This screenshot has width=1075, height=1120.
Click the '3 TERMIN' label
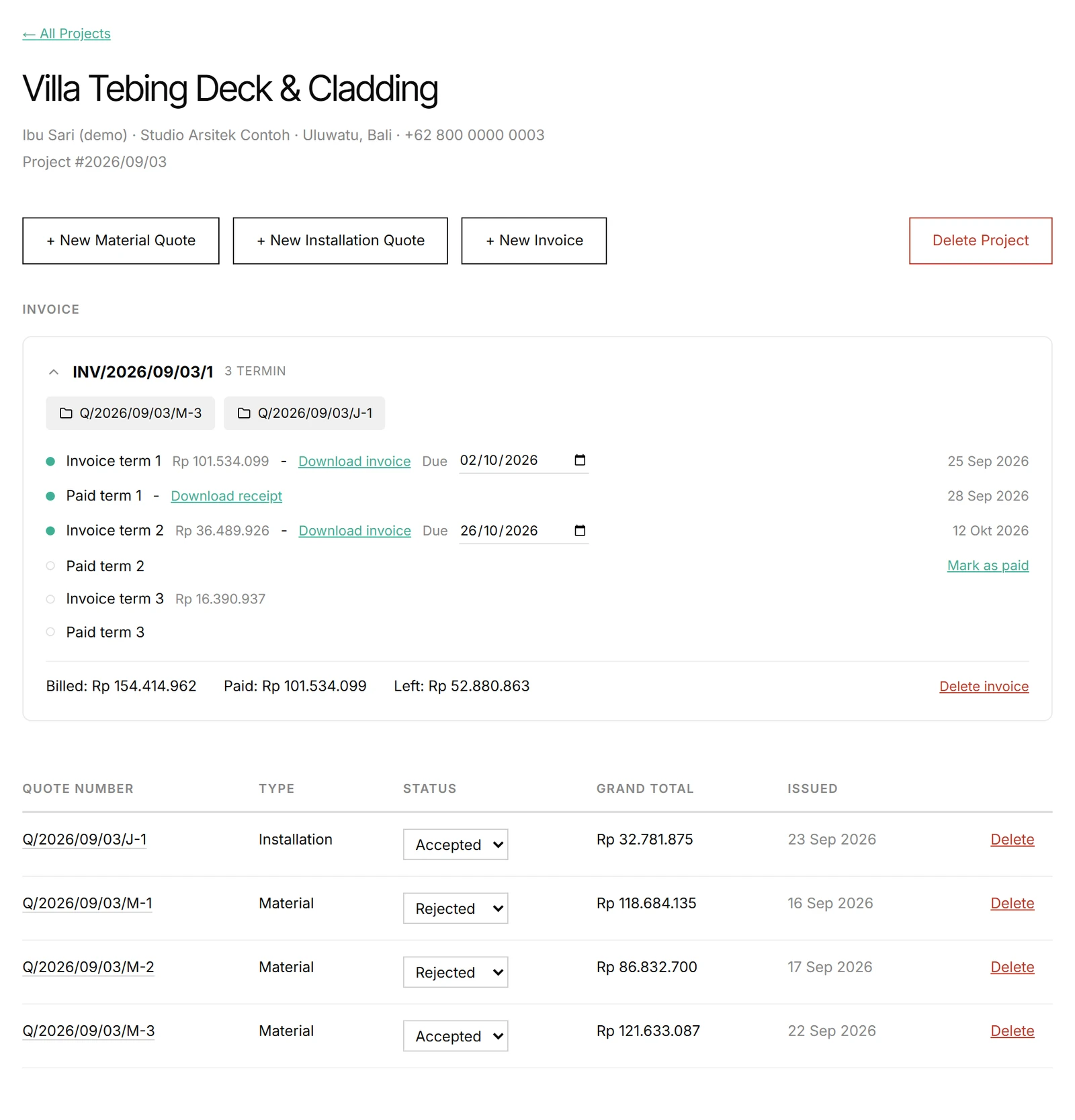[x=255, y=371]
